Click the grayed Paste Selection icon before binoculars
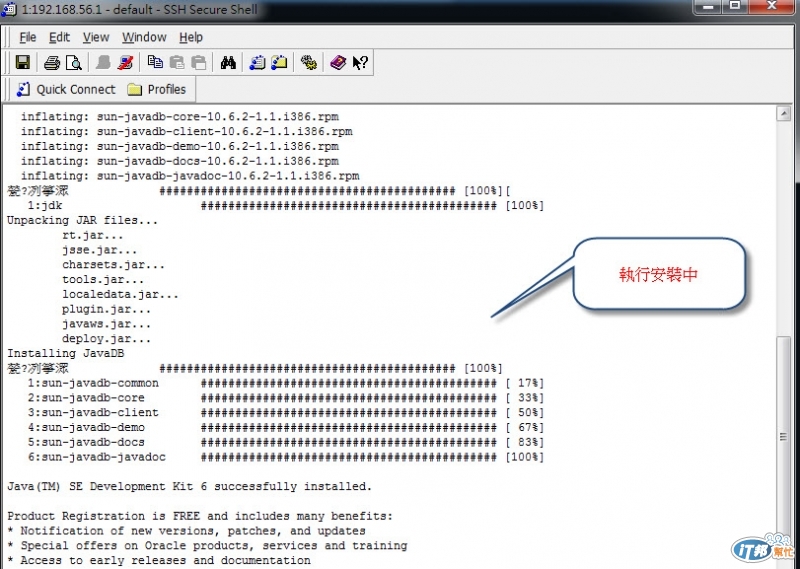800x569 pixels. tap(198, 62)
